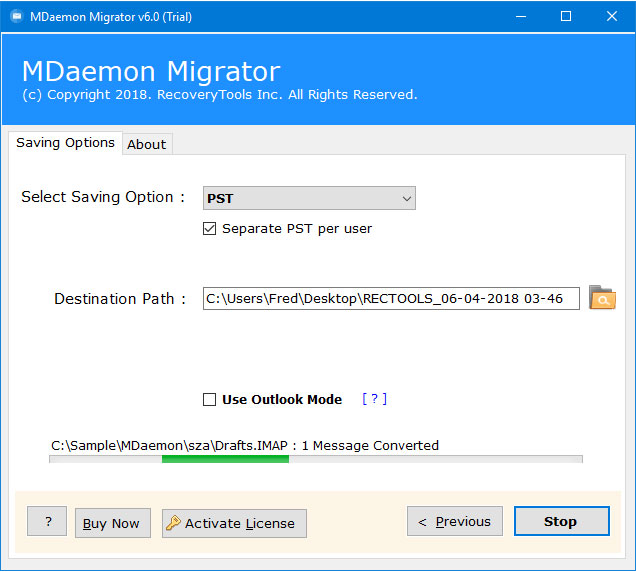Close the MDaemon Migrator window
The image size is (636, 572).
coord(612,17)
